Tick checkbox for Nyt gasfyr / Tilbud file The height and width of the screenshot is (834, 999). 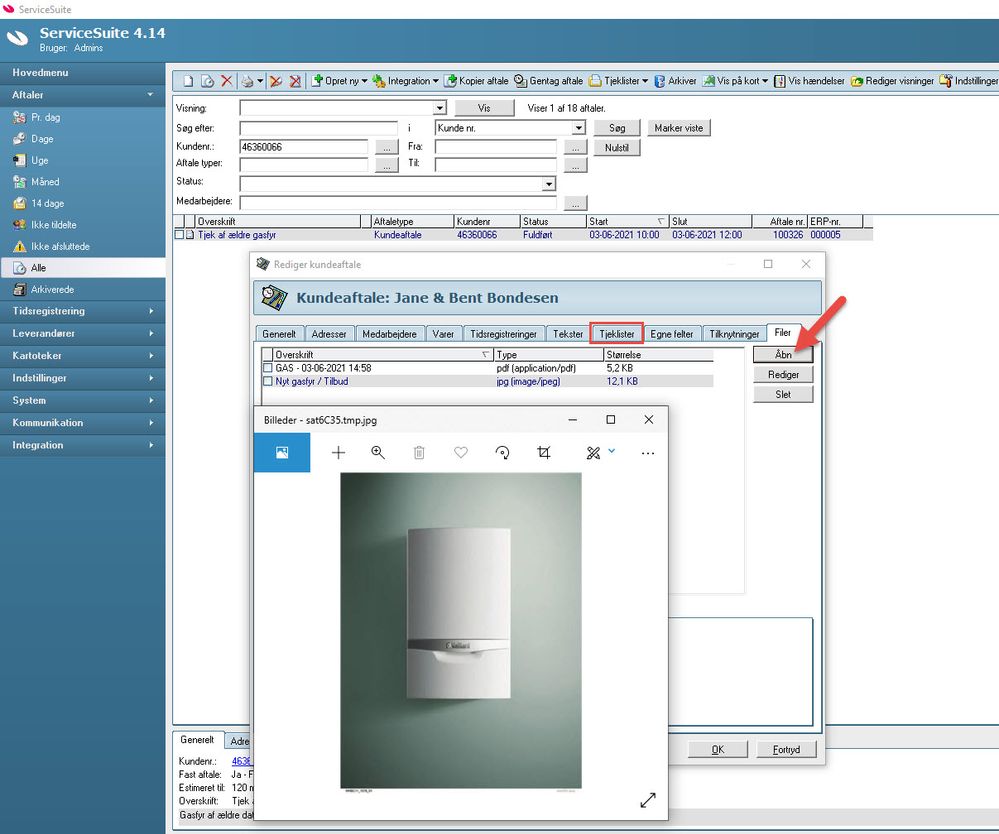coord(268,381)
